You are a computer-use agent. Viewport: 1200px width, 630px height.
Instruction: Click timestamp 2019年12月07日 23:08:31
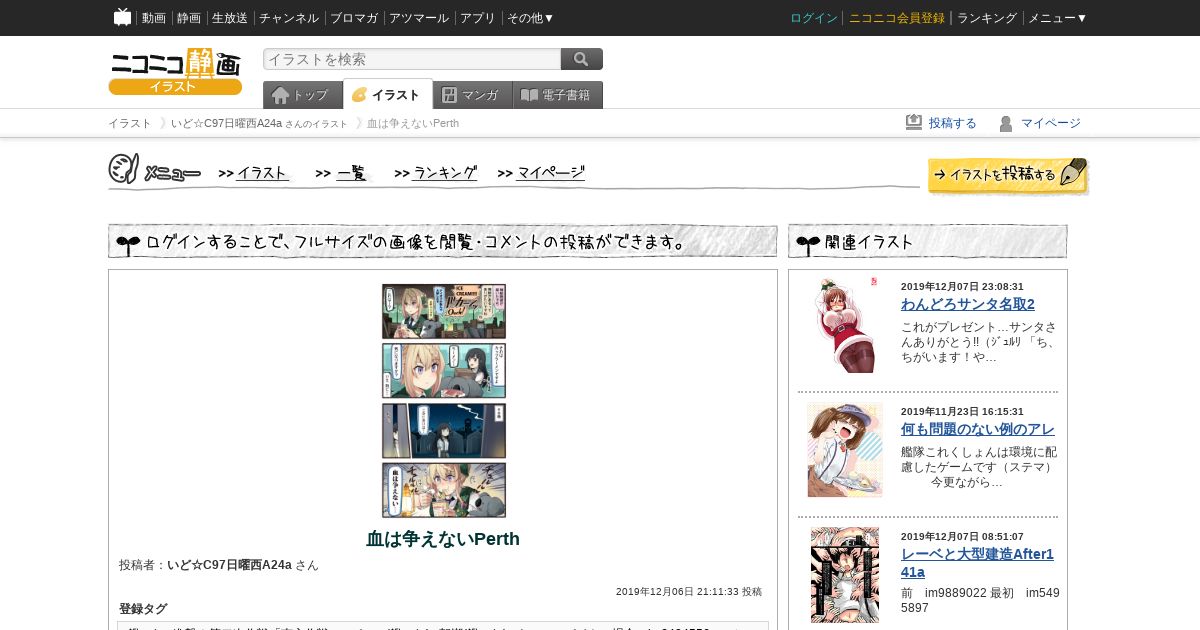[962, 287]
